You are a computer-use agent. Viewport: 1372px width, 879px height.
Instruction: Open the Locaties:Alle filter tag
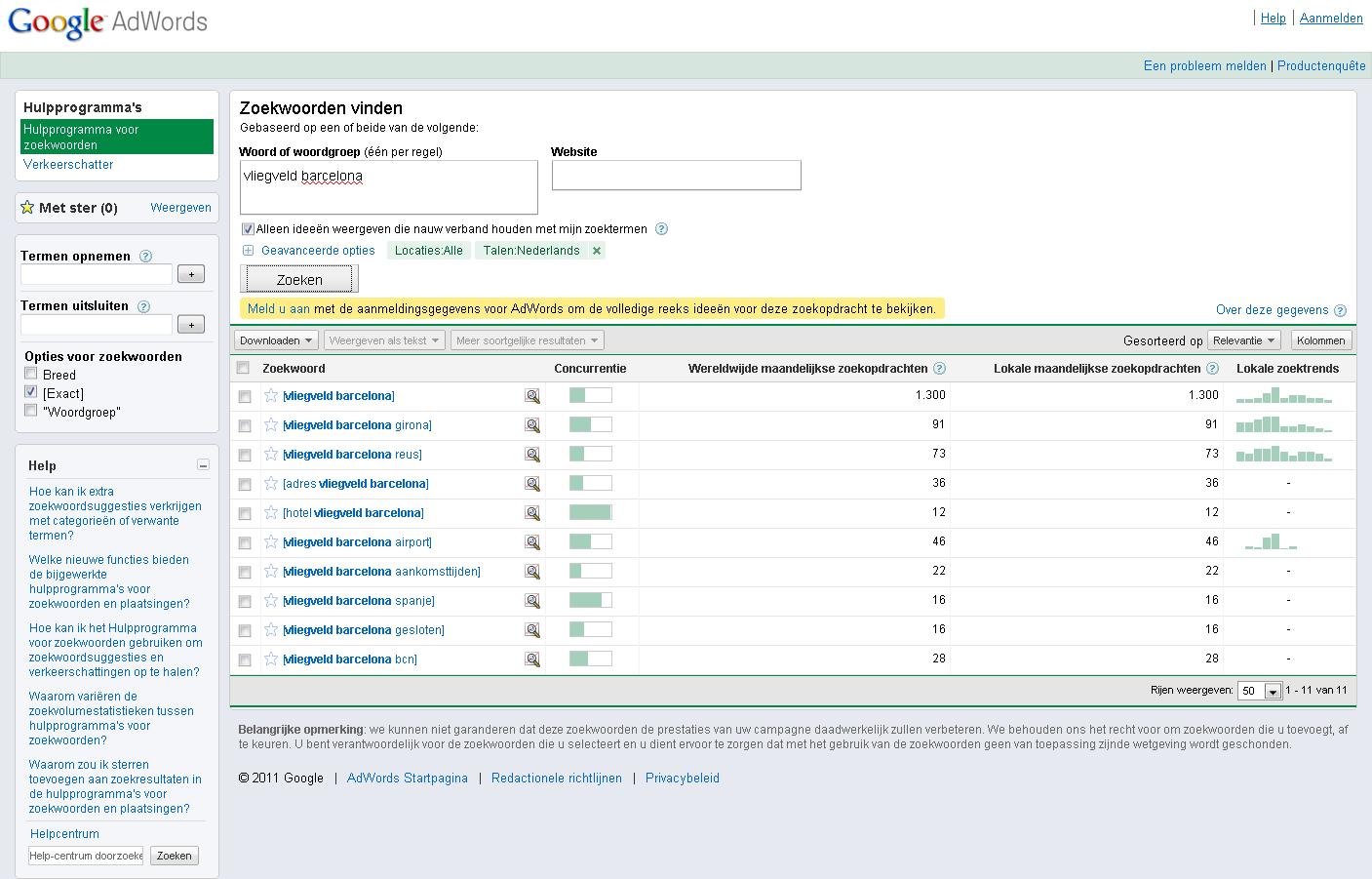coord(429,251)
